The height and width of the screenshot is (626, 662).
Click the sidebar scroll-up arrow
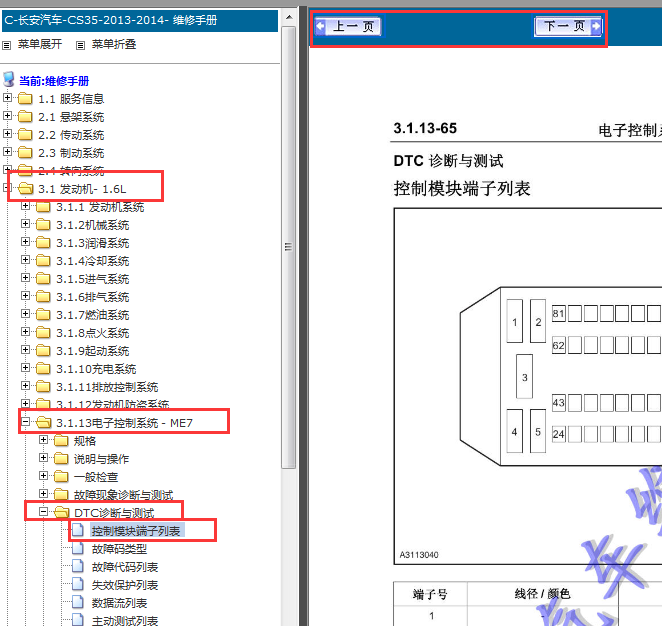pos(289,18)
